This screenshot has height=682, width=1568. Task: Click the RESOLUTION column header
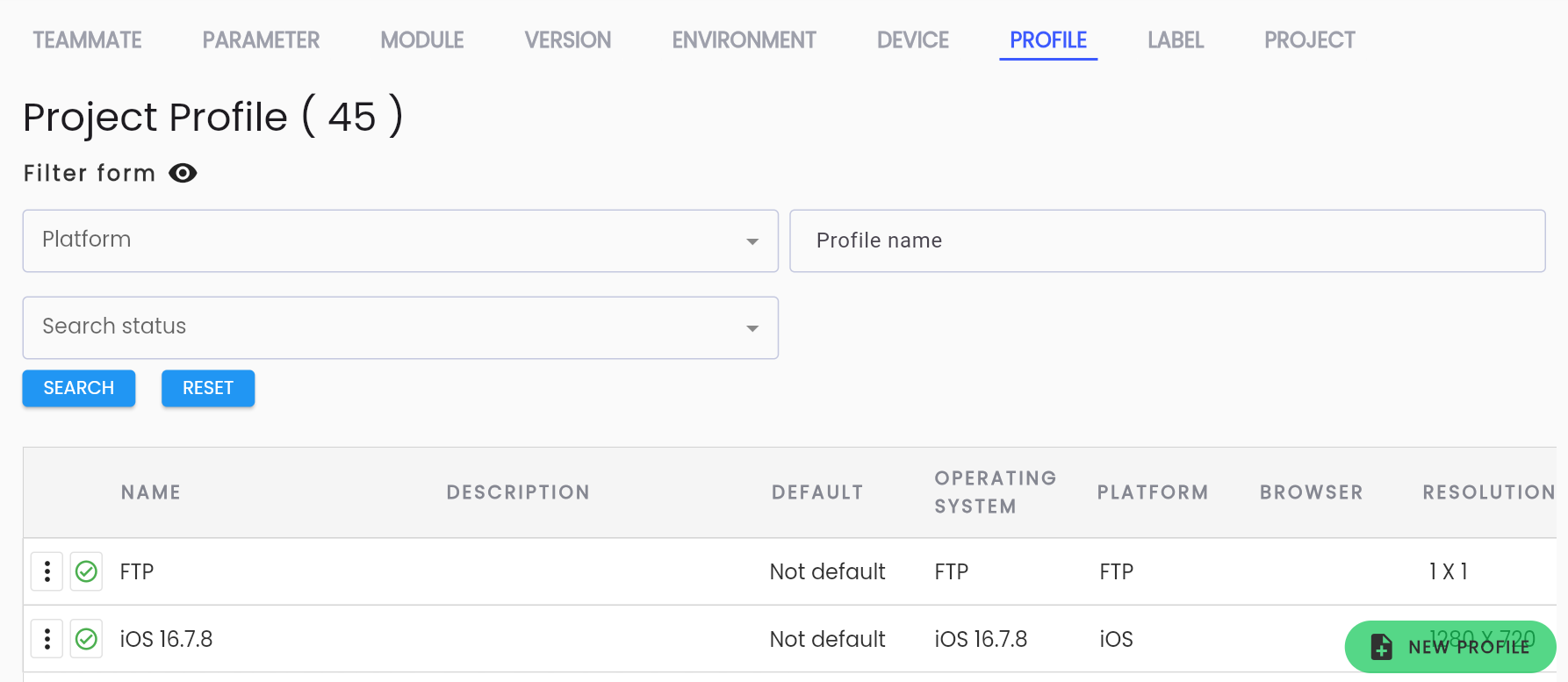1489,492
